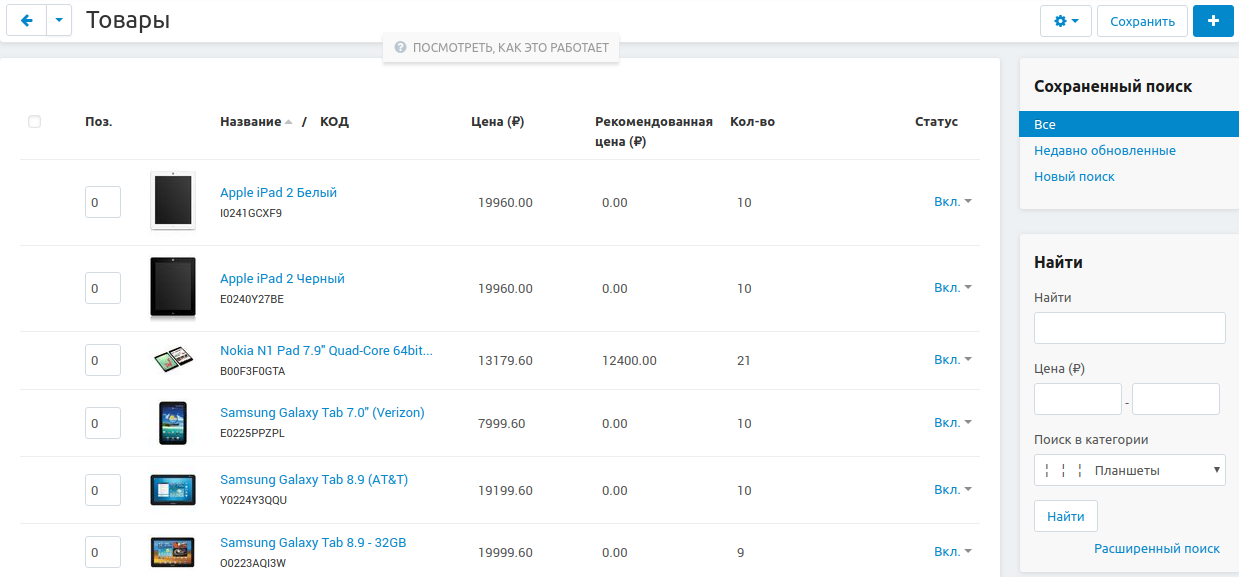
Task: Click the minimum Цена (₽) field
Action: tap(1078, 399)
